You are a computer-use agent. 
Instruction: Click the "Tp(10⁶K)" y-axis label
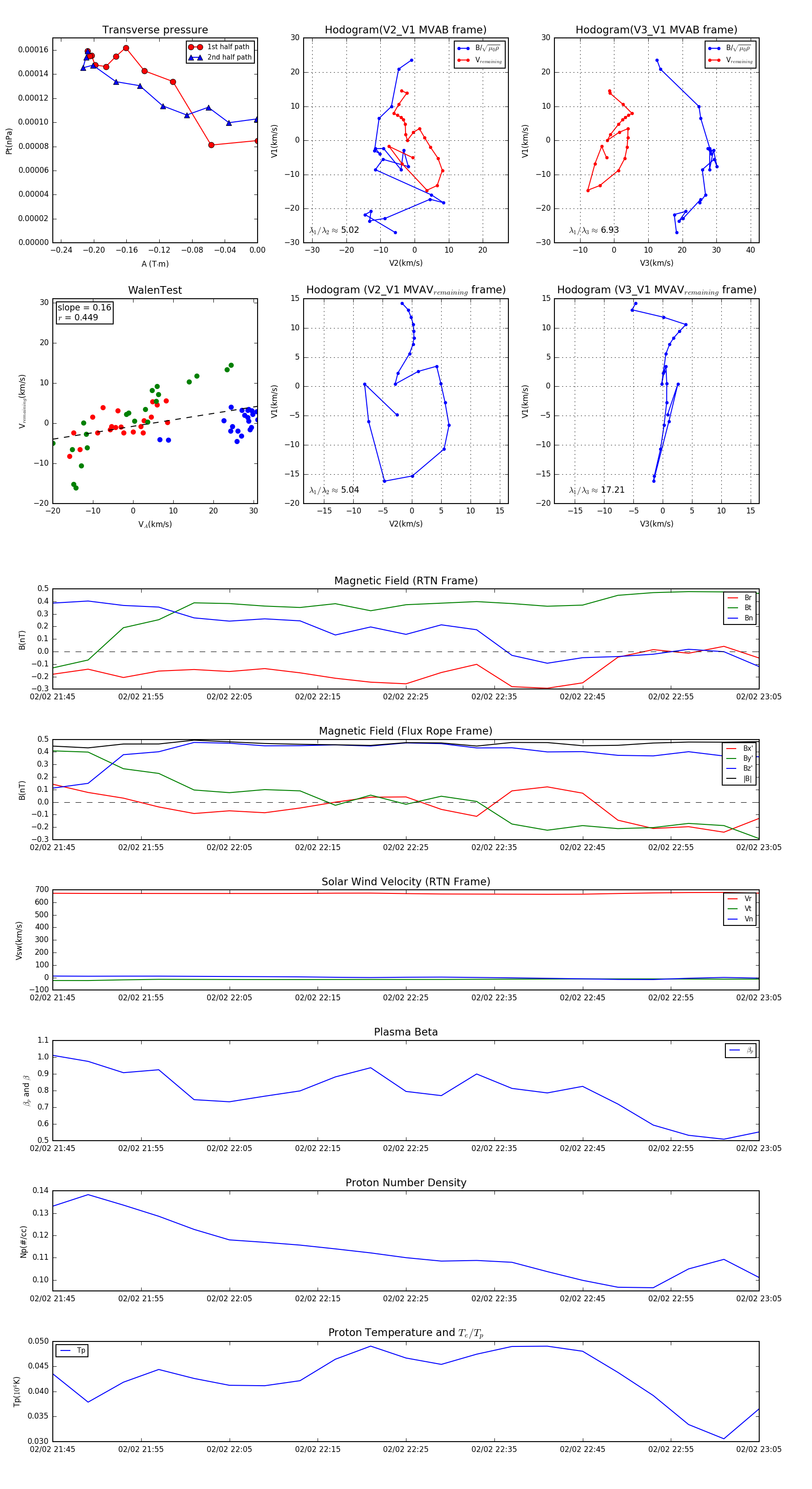(x=17, y=1392)
